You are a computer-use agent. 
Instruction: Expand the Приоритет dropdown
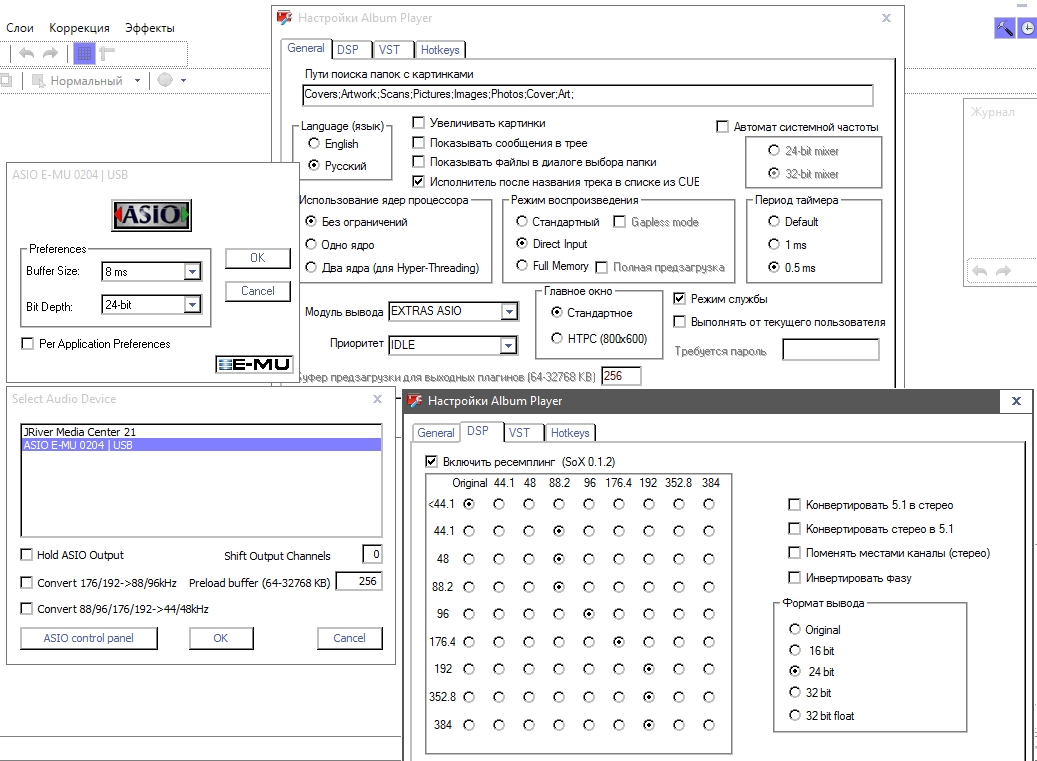tap(508, 345)
